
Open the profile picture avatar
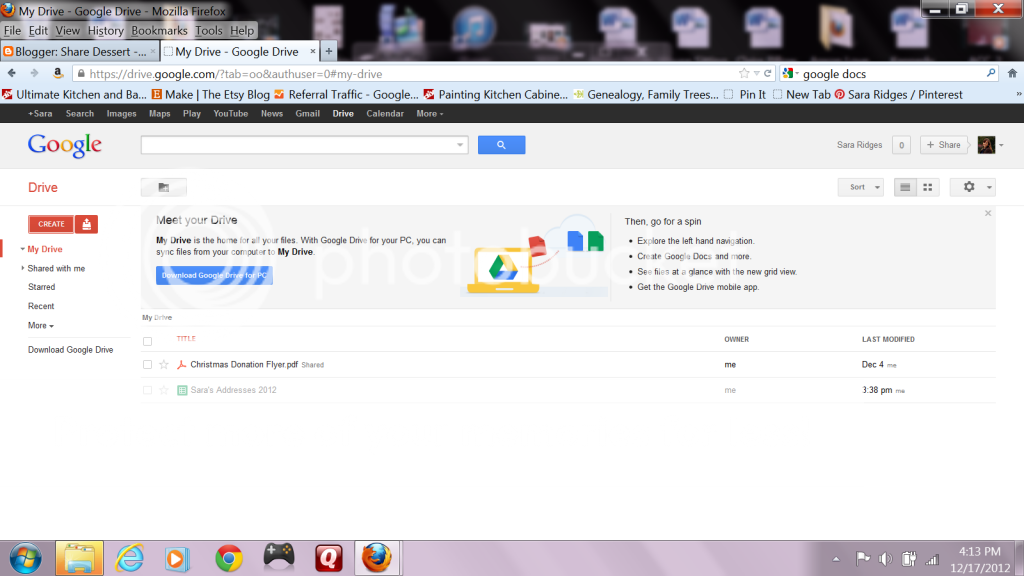[986, 145]
